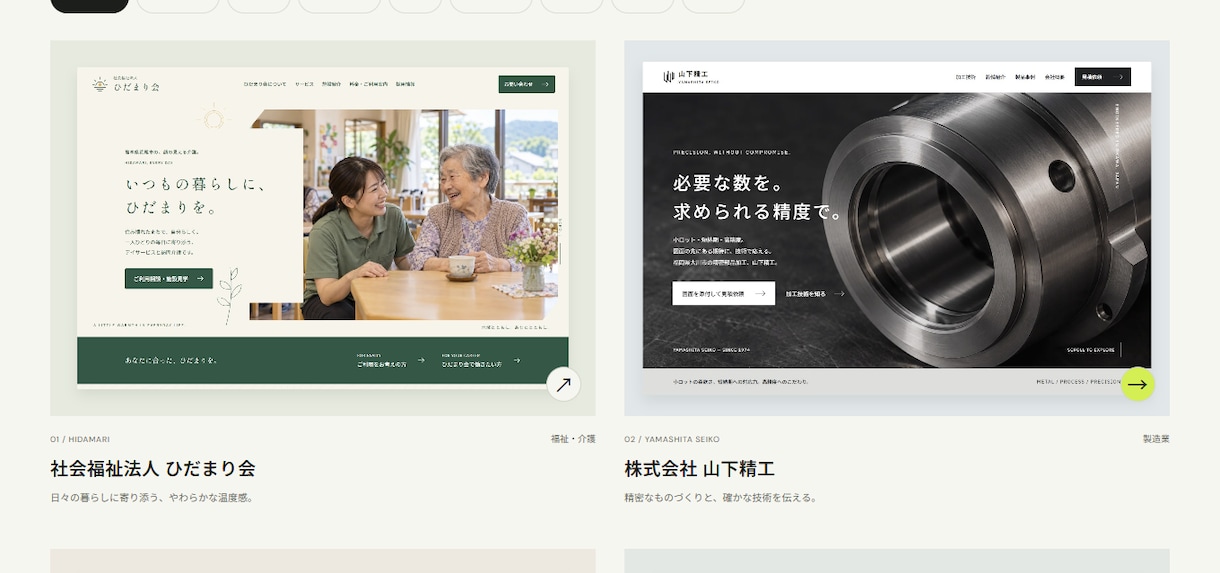
Task: Click the green ご利用相談・施設見学 button in Hidamari preview
Action: [169, 279]
